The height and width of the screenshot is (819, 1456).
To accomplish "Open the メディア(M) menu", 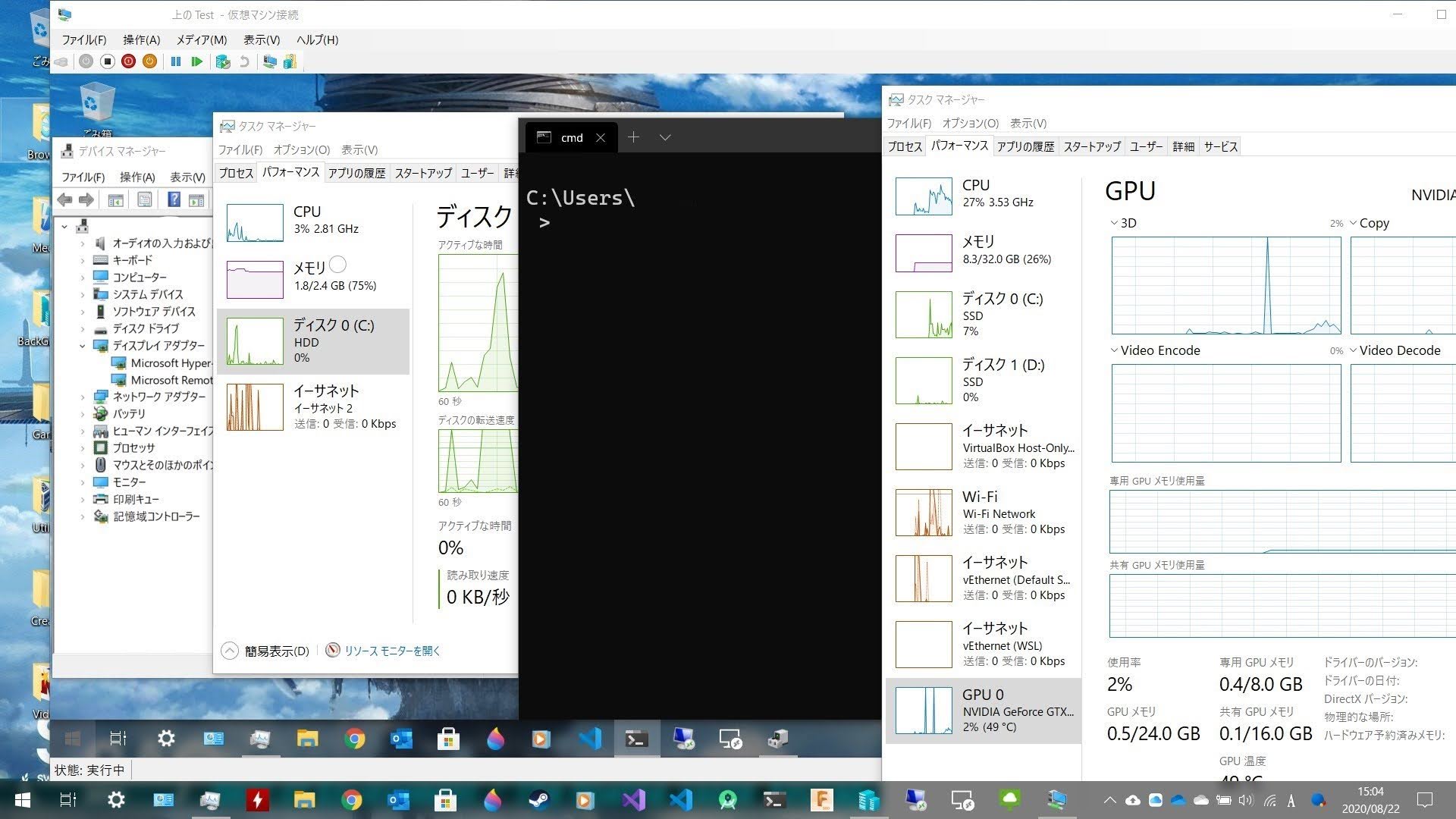I will tap(201, 39).
